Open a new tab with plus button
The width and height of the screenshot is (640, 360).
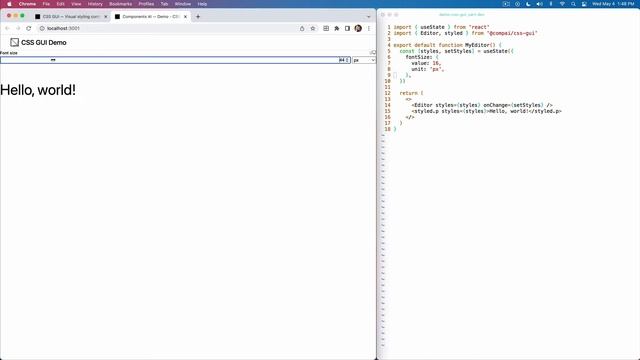[198, 17]
